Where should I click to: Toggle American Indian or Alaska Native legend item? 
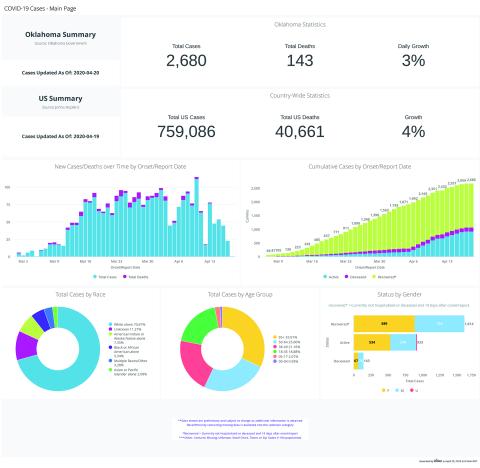(127, 338)
